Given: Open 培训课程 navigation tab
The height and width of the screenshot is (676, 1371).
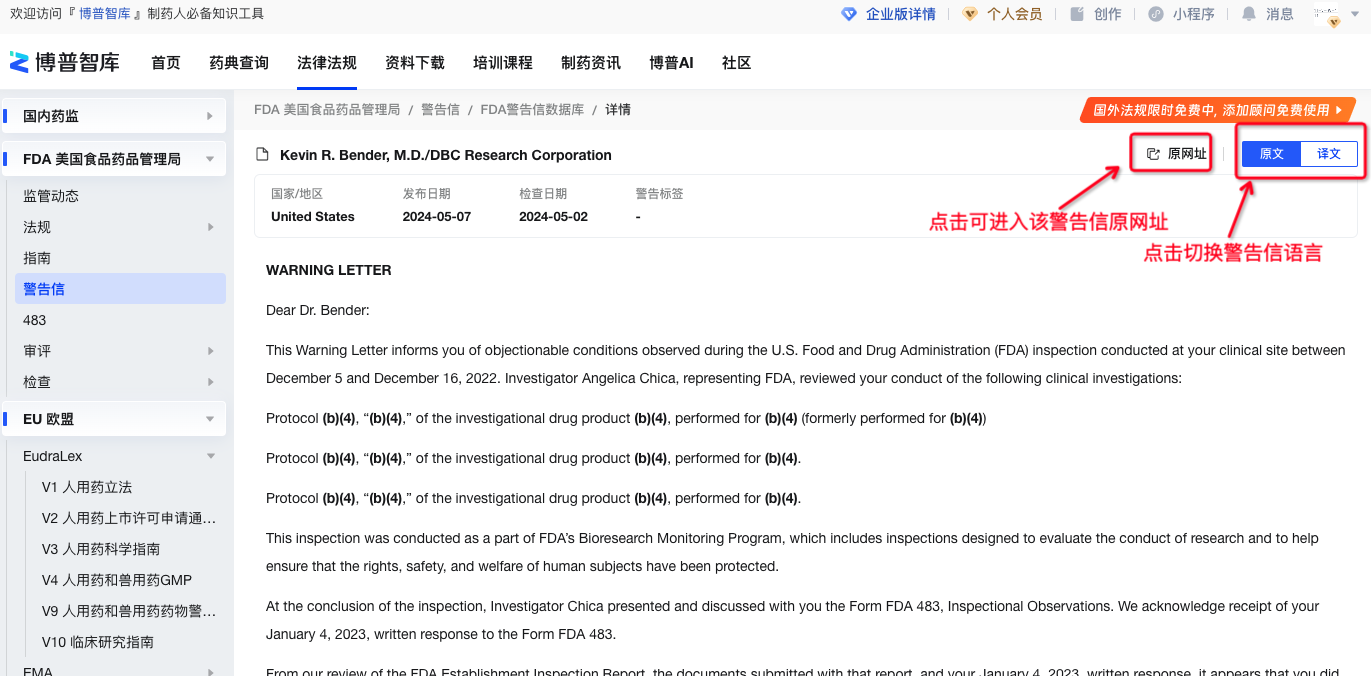Looking at the screenshot, I should click(503, 62).
